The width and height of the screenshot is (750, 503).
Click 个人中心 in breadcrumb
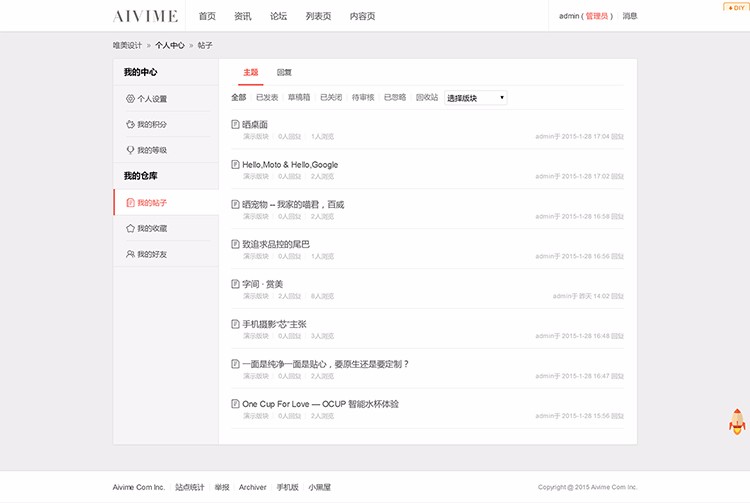click(x=170, y=45)
